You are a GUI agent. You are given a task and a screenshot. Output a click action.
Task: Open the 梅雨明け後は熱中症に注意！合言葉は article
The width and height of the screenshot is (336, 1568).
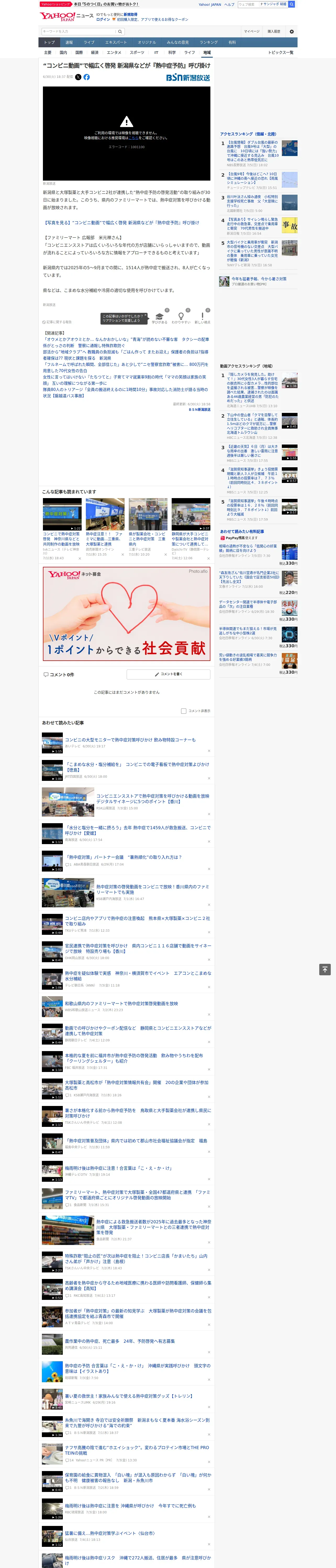[118, 1168]
